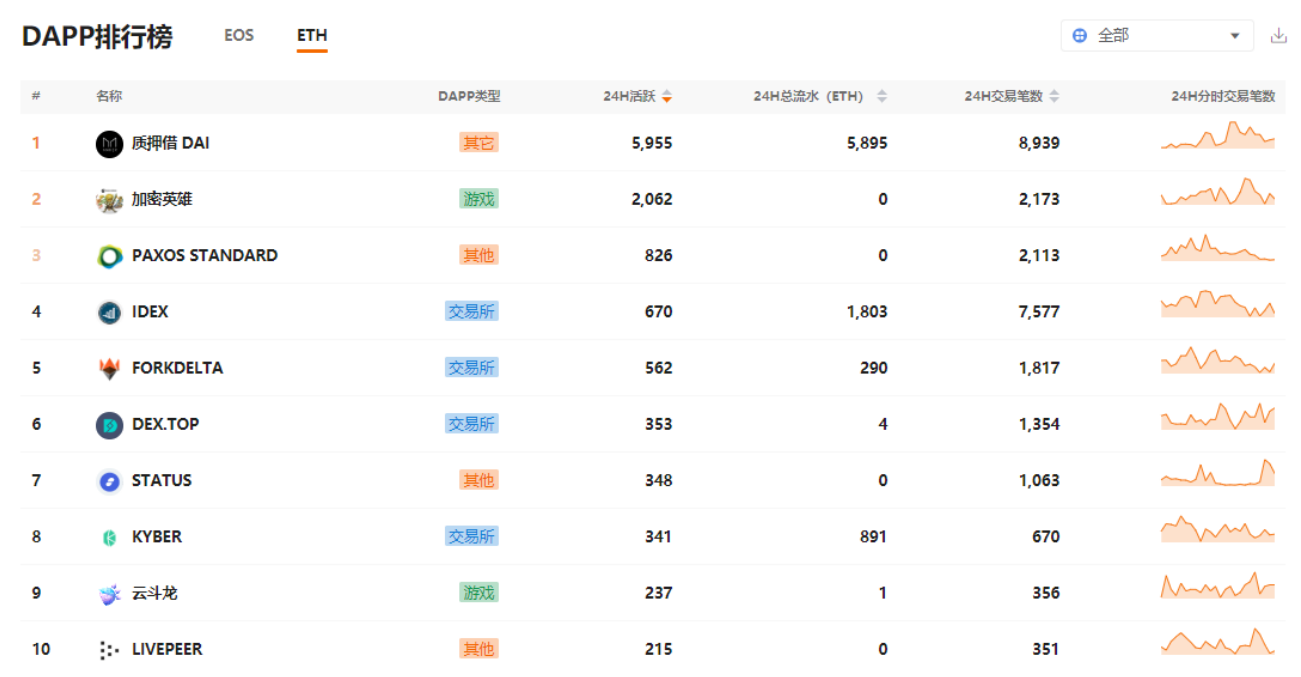Click the 交易所 tag on FORKDELTA row
1301x677 pixels.
[471, 368]
